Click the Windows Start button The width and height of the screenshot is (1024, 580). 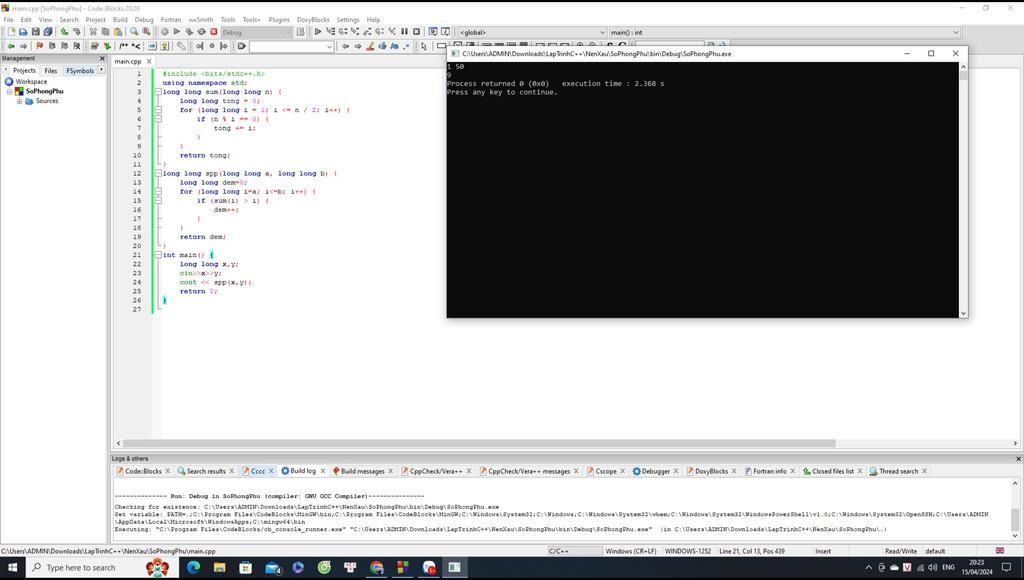tap(12, 568)
